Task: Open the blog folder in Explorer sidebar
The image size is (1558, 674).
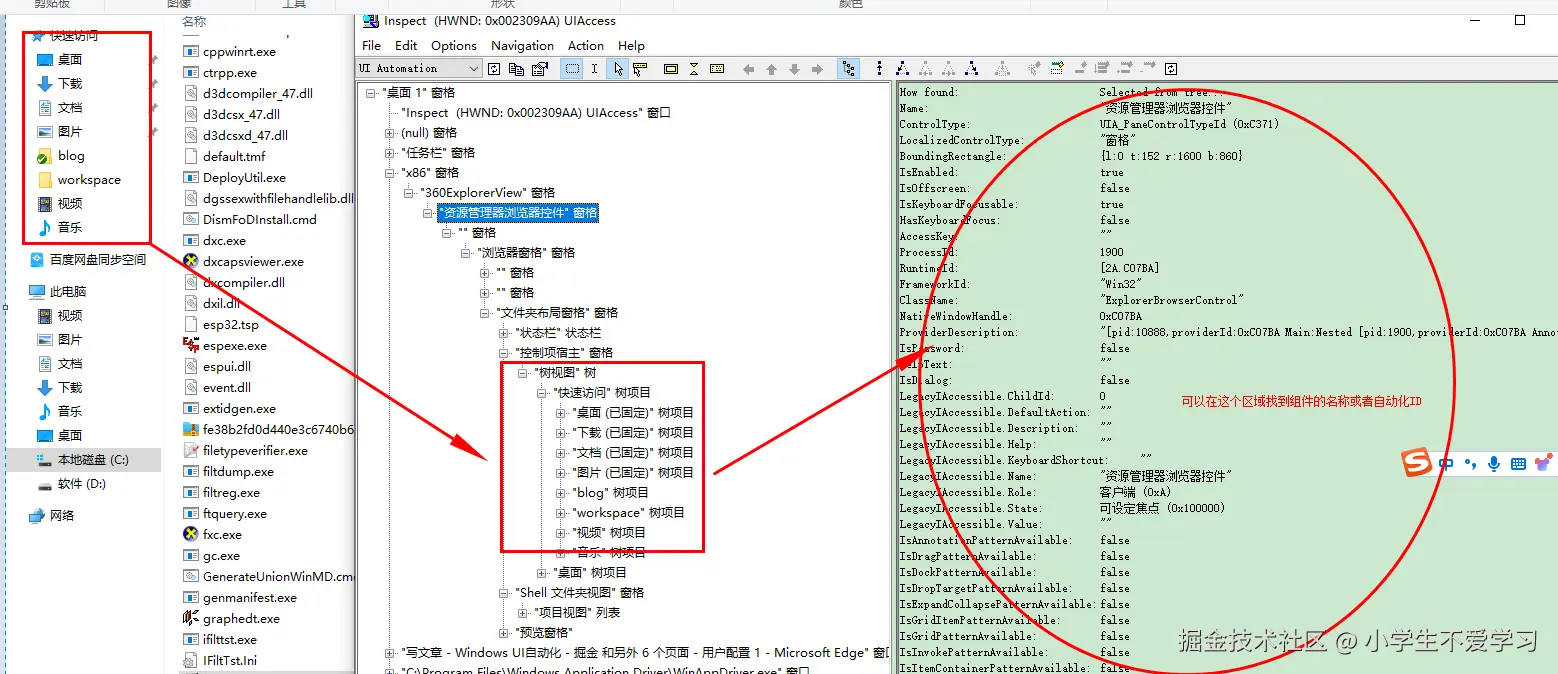Action: point(71,156)
